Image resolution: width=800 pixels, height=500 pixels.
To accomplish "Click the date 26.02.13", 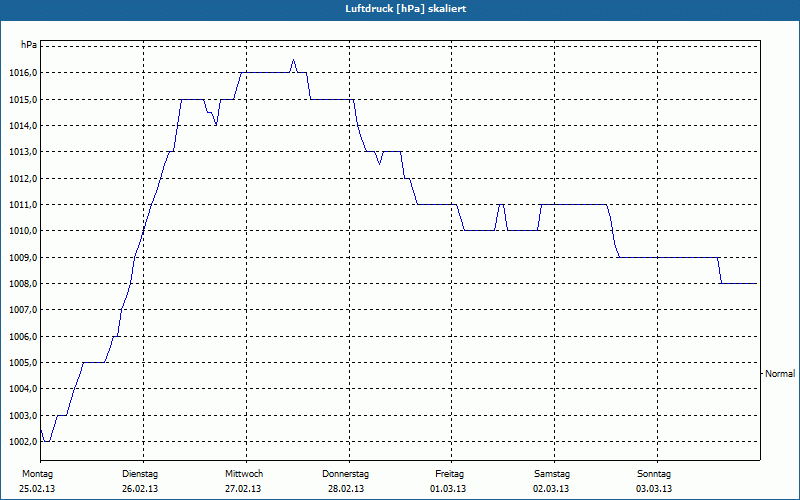I will (140, 489).
